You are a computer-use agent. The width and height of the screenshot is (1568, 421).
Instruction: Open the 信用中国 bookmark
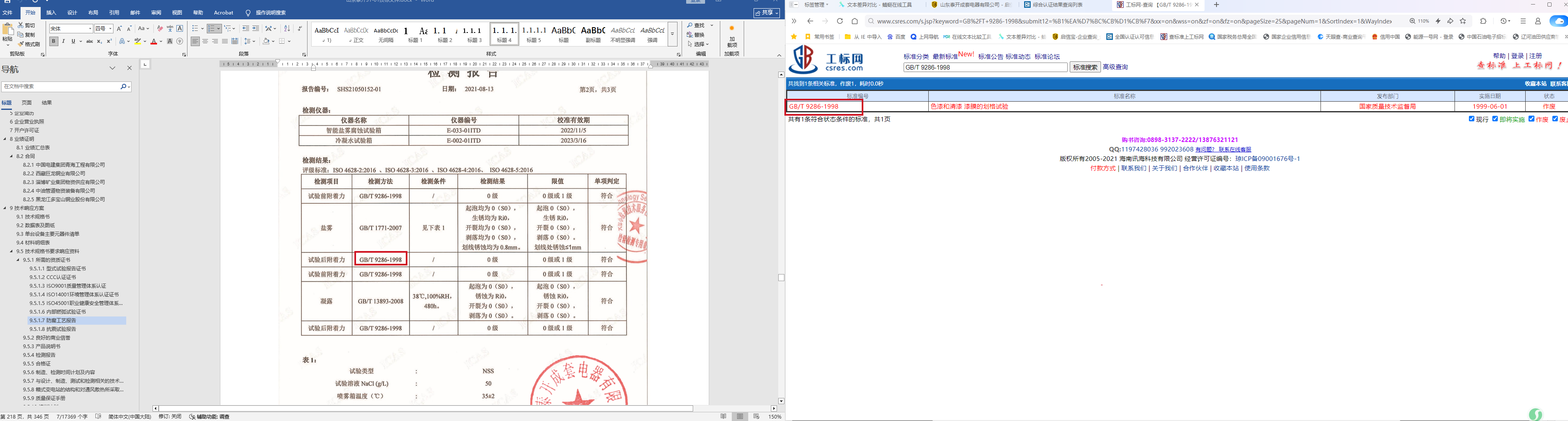[x=1385, y=37]
